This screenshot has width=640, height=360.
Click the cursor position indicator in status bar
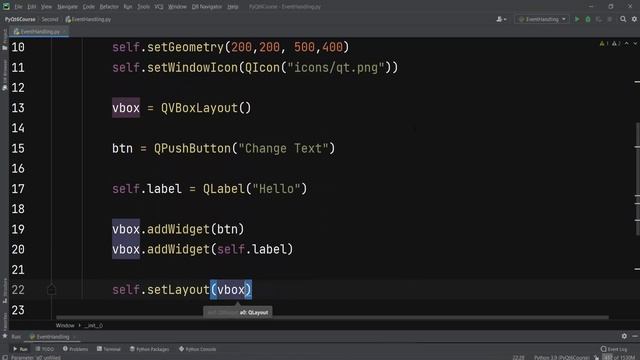[x=518, y=357]
